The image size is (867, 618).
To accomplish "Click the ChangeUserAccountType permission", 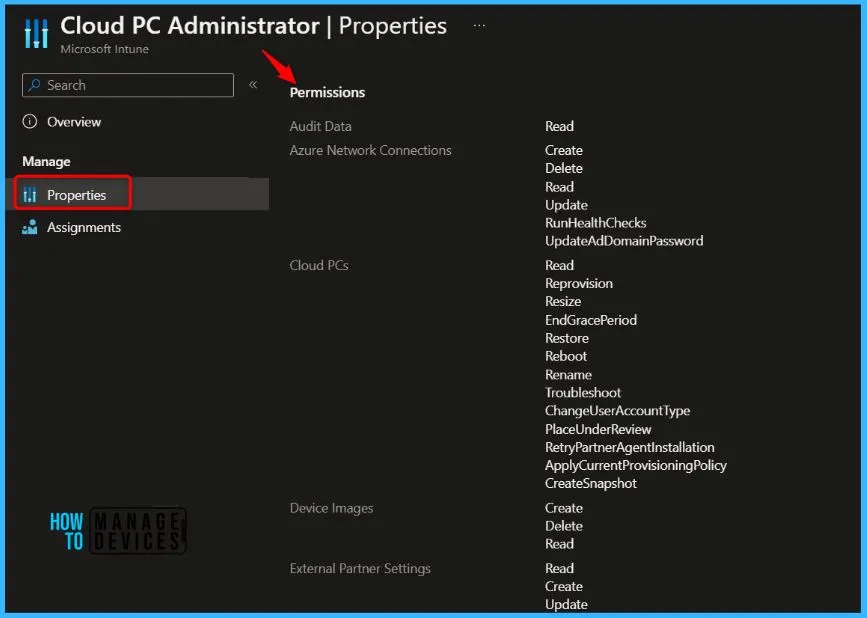I will (x=618, y=411).
